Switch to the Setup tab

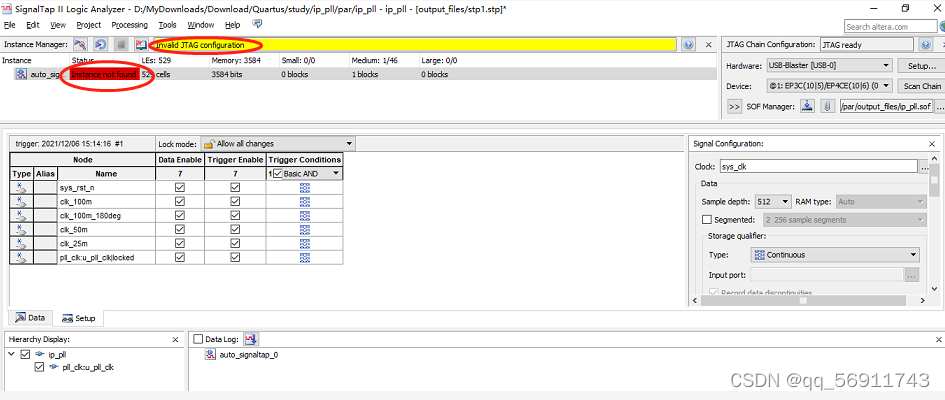tap(79, 317)
